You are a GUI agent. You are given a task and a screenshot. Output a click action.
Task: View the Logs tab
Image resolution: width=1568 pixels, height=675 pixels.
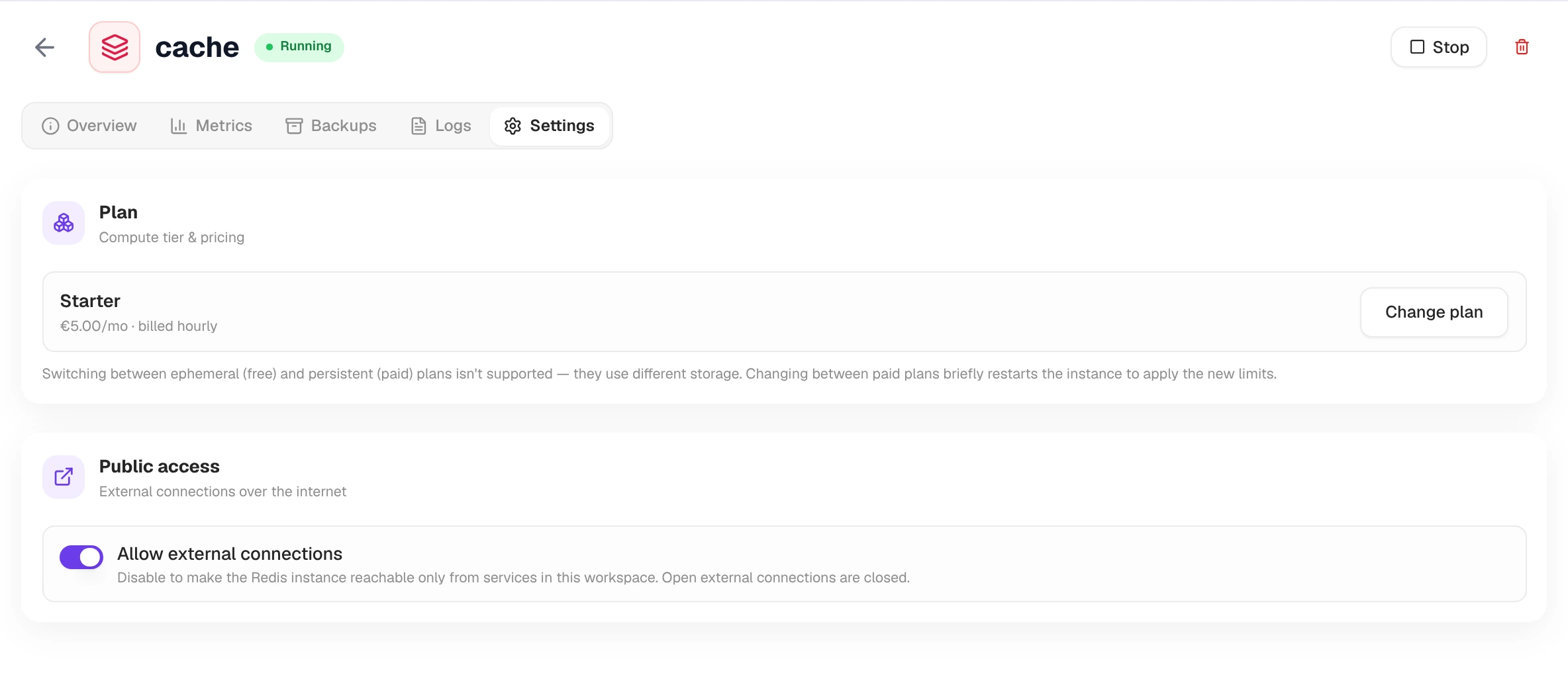pyautogui.click(x=441, y=126)
